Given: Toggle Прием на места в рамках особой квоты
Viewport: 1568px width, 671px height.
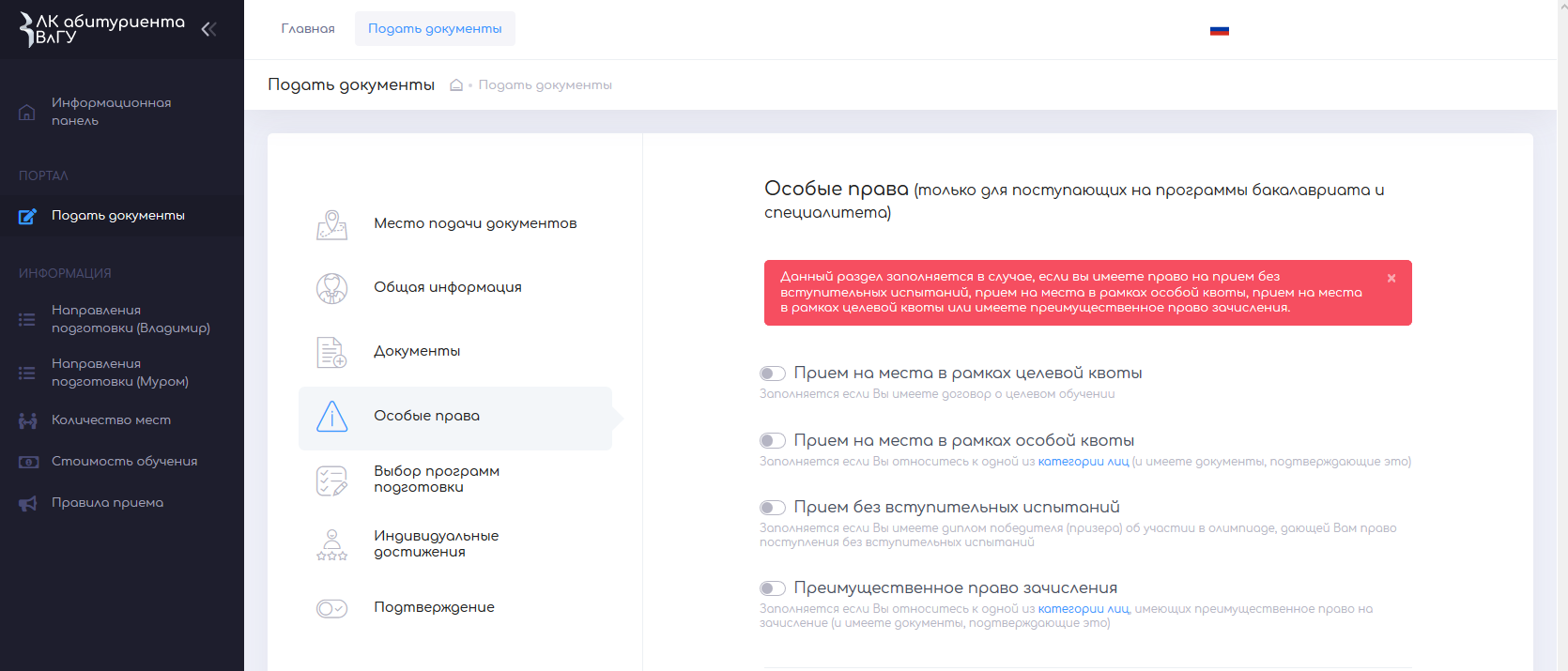Looking at the screenshot, I should [x=773, y=441].
